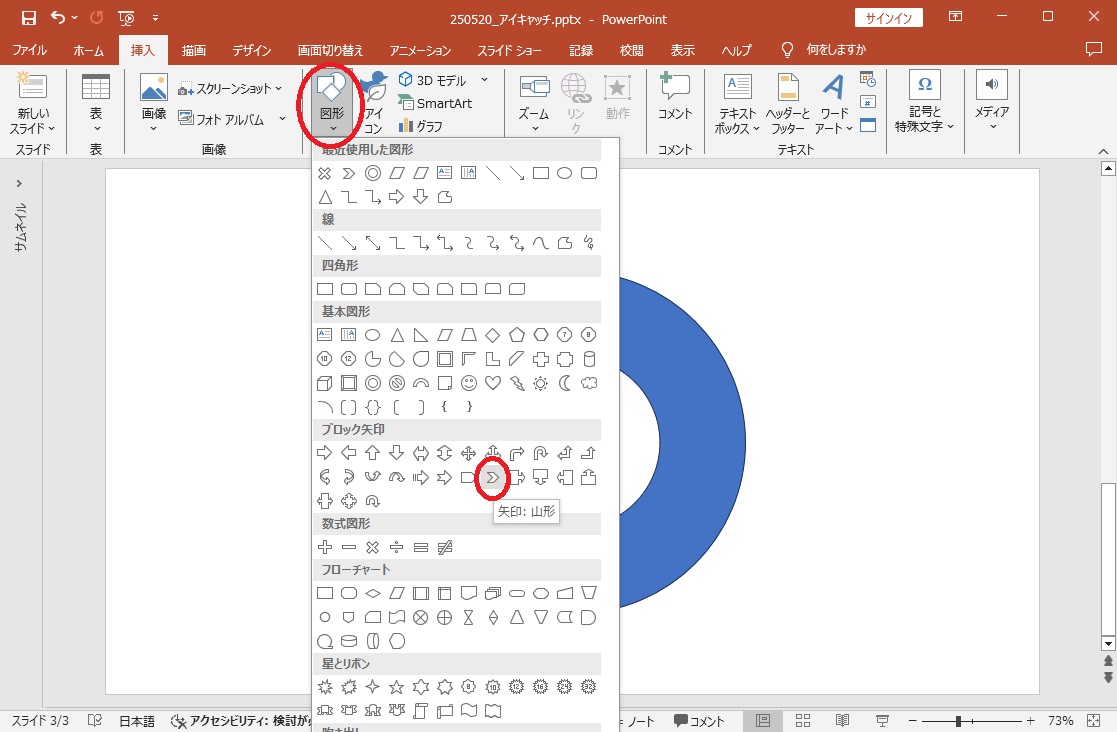Pick the crescent moon shape

pyautogui.click(x=565, y=383)
